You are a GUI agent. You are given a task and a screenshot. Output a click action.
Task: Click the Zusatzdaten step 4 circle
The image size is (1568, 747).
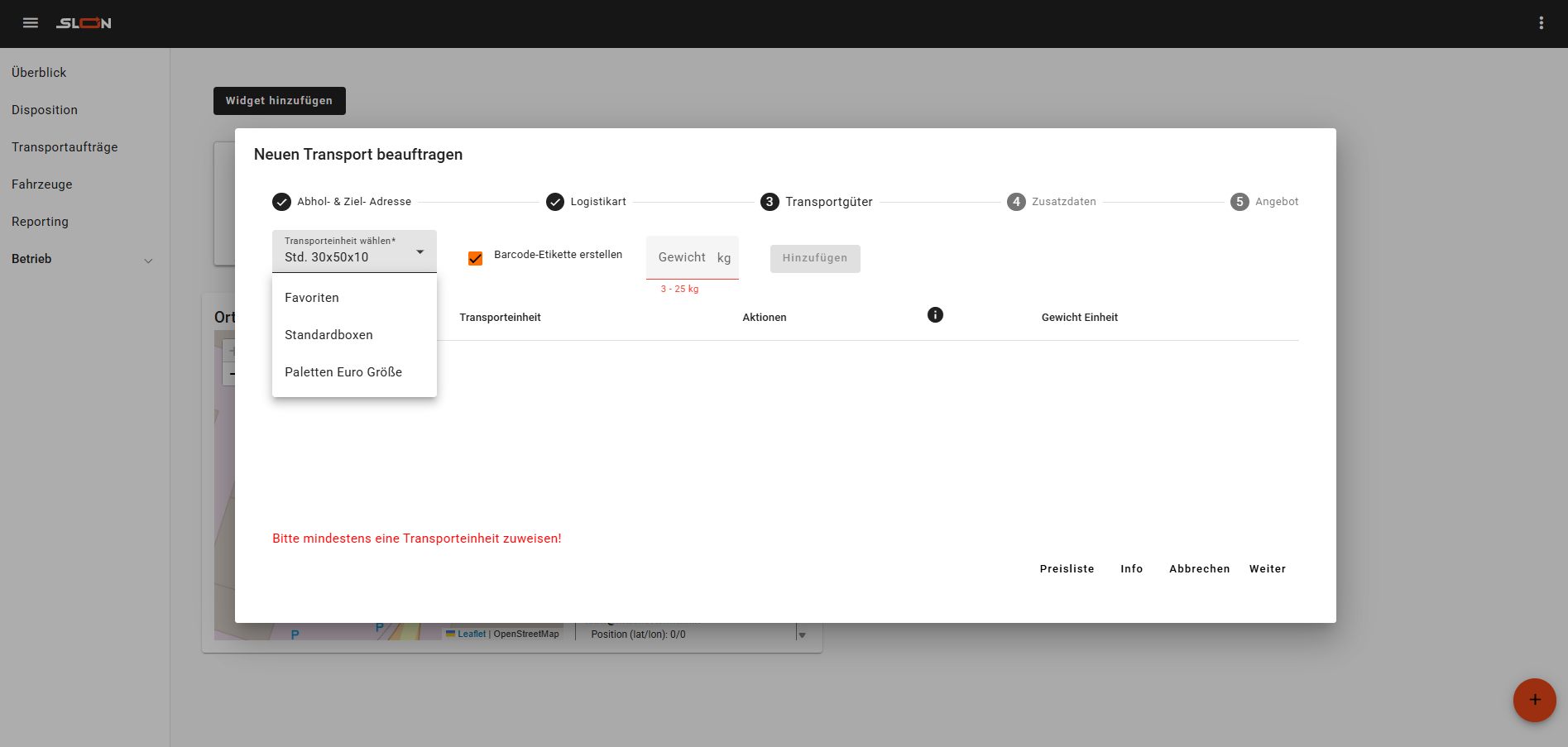click(x=1016, y=202)
